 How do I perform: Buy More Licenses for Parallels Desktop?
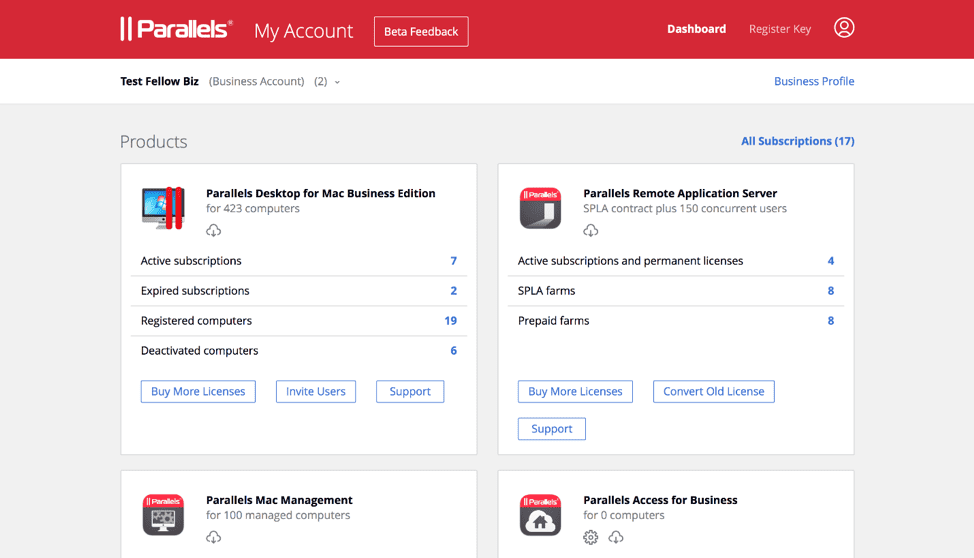click(198, 391)
